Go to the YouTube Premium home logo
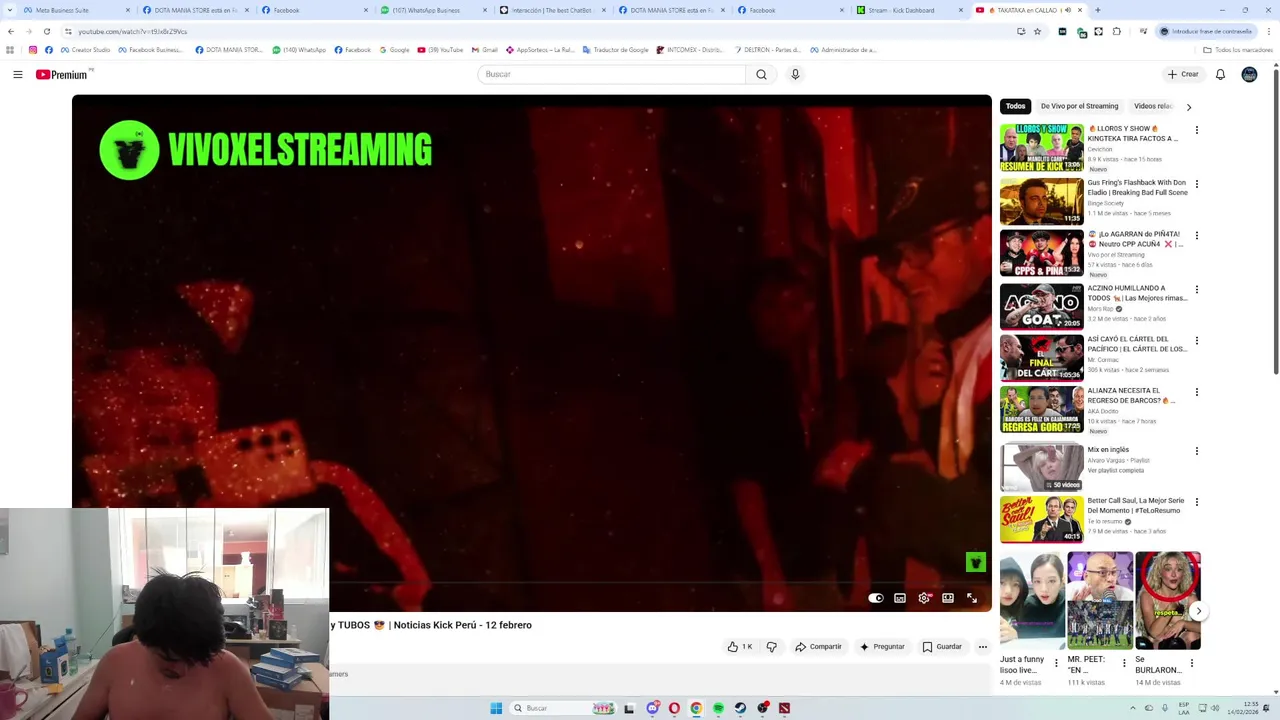This screenshot has height=720, width=1280. pyautogui.click(x=62, y=74)
